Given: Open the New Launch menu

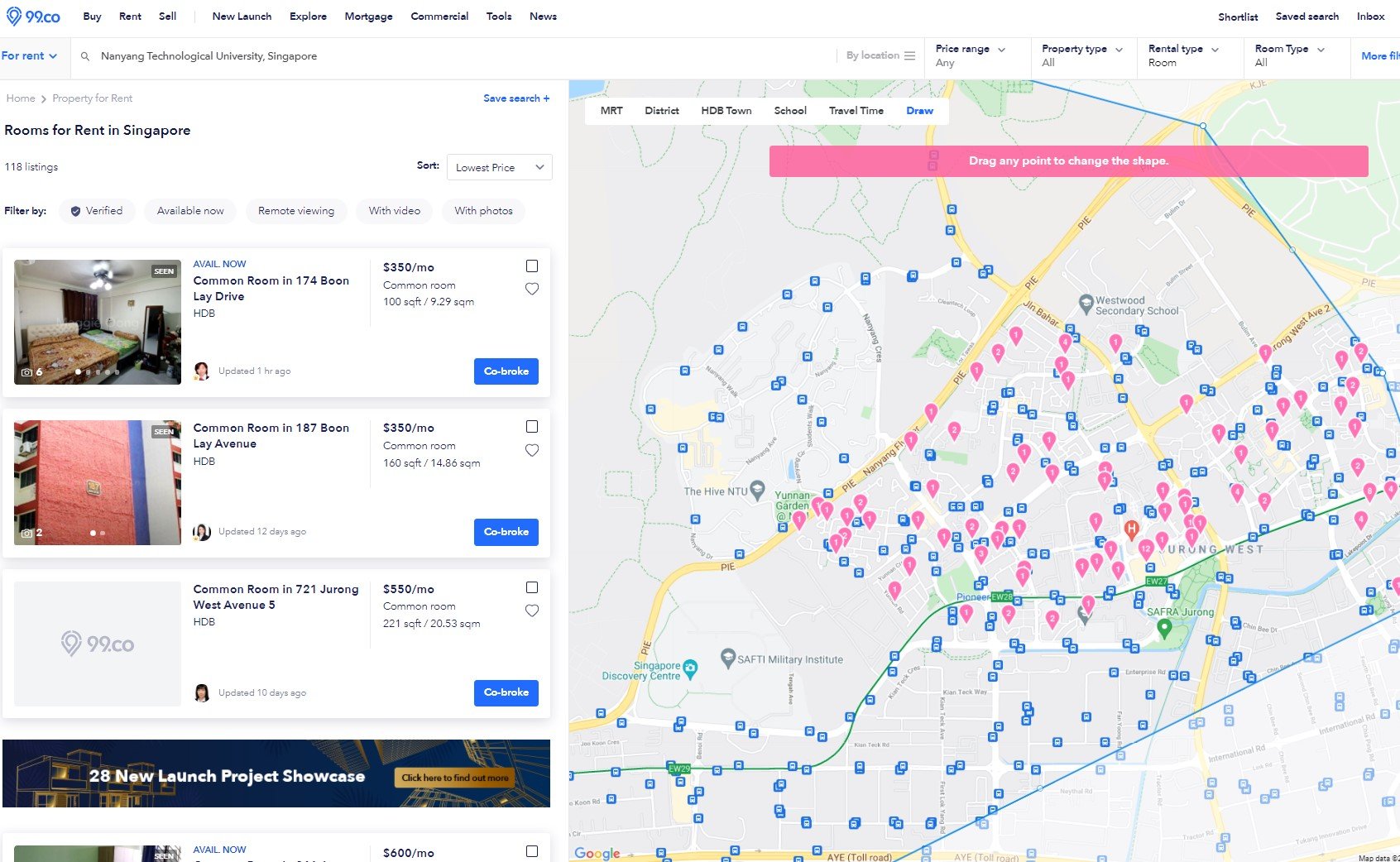Looking at the screenshot, I should point(242,17).
